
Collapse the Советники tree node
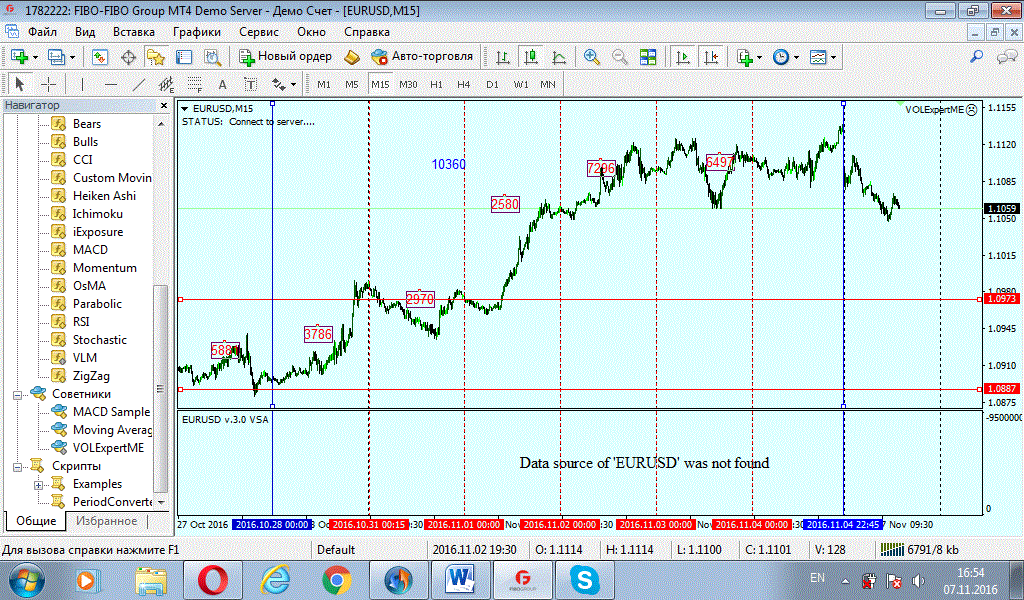click(18, 394)
